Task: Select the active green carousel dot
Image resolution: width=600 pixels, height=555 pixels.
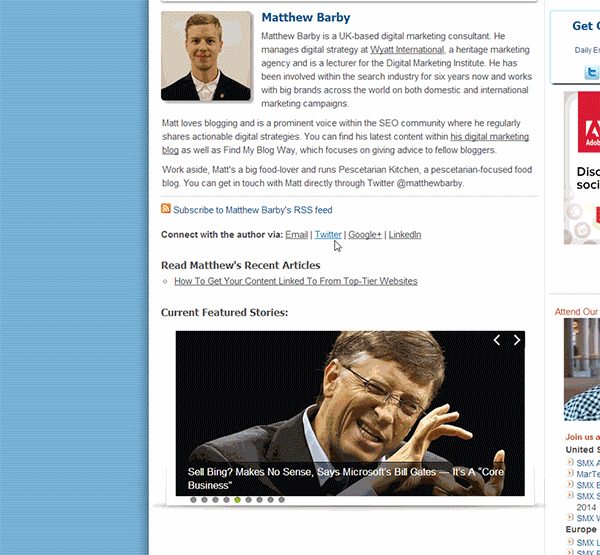Action: (237, 500)
